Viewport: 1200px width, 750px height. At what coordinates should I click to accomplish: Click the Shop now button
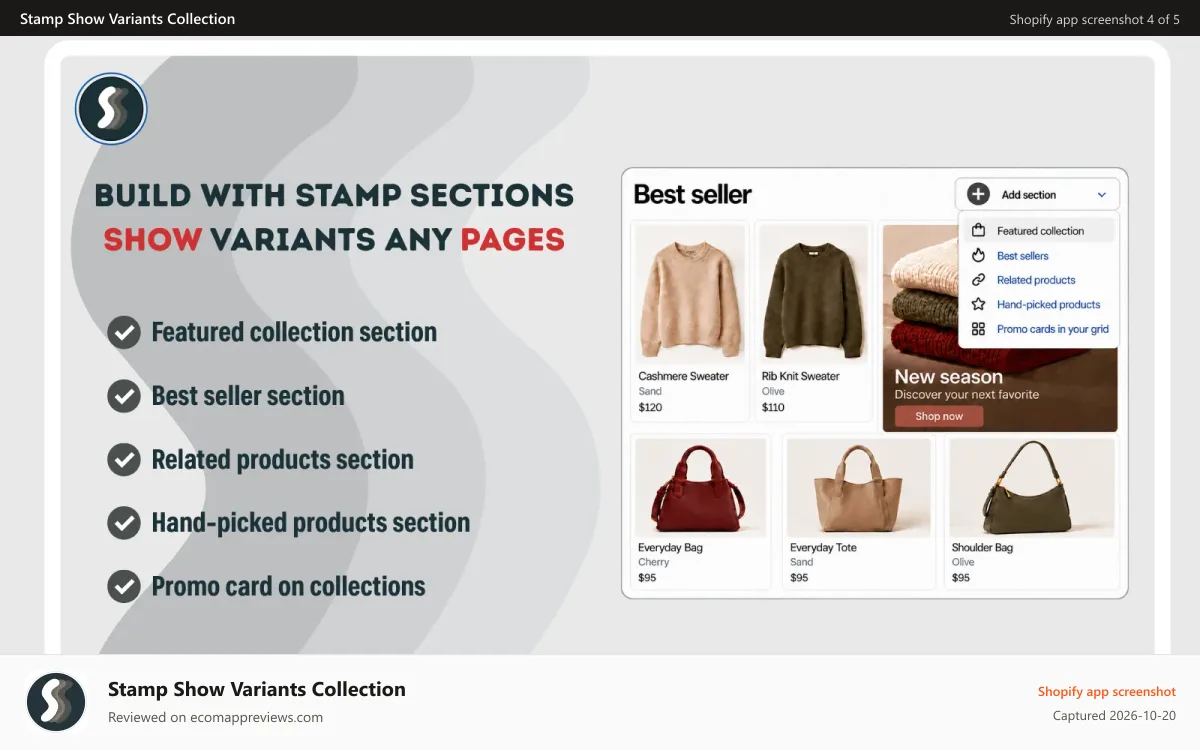coord(939,417)
